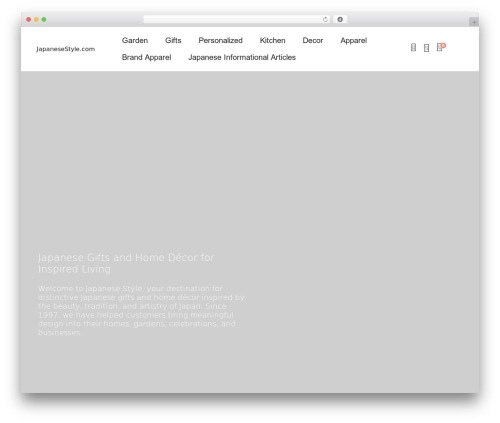This screenshot has width=500, height=423.
Task: Open the Apparel menu
Action: (x=354, y=40)
